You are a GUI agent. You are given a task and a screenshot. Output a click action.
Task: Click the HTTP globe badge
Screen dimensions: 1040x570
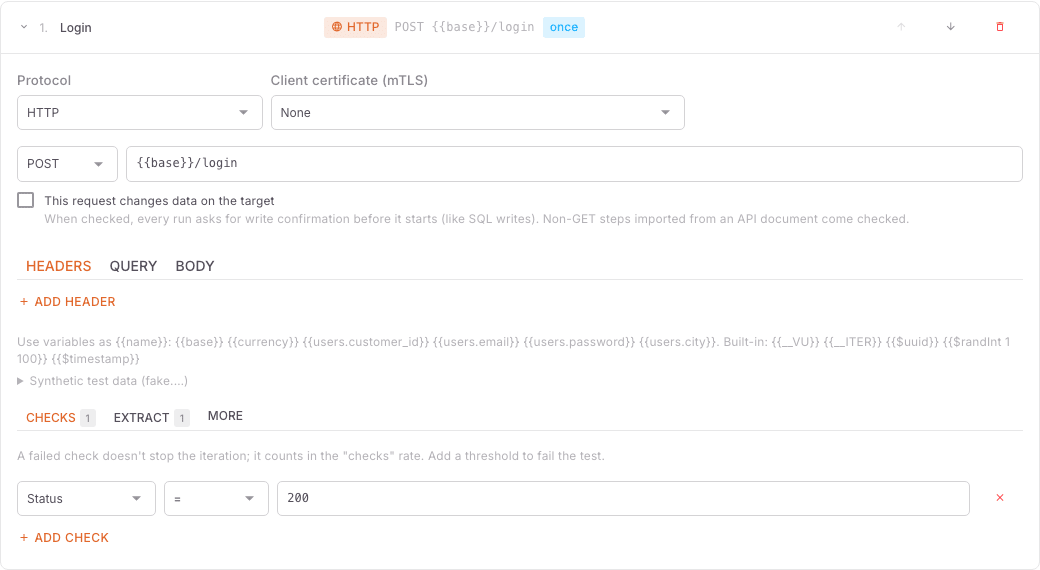(356, 27)
